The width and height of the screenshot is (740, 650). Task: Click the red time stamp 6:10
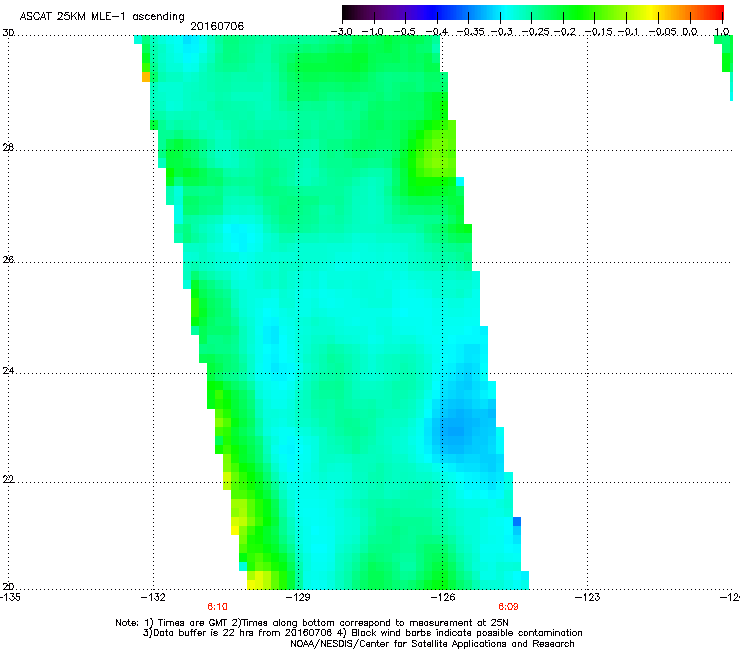click(218, 607)
